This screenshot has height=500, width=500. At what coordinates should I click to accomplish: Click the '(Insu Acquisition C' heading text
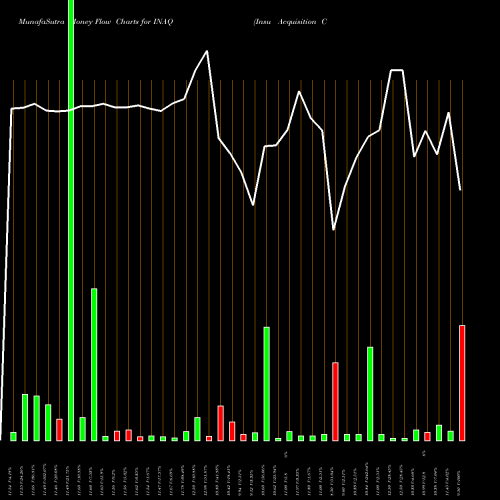coord(290,22)
